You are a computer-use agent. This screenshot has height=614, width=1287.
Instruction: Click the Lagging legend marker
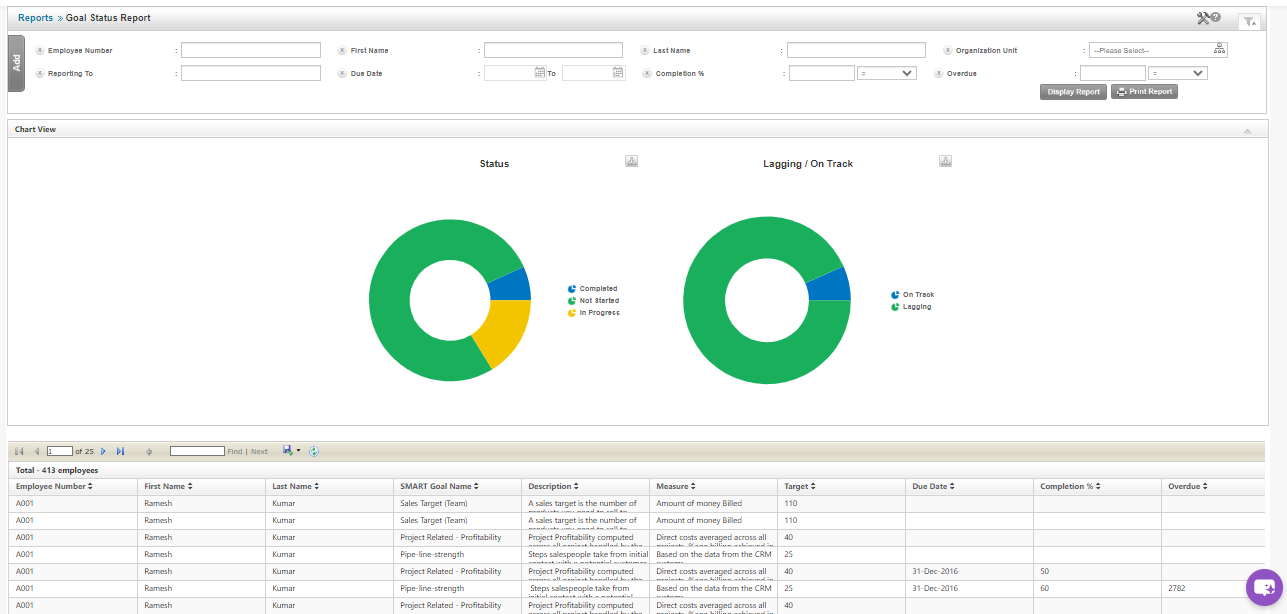pos(895,307)
